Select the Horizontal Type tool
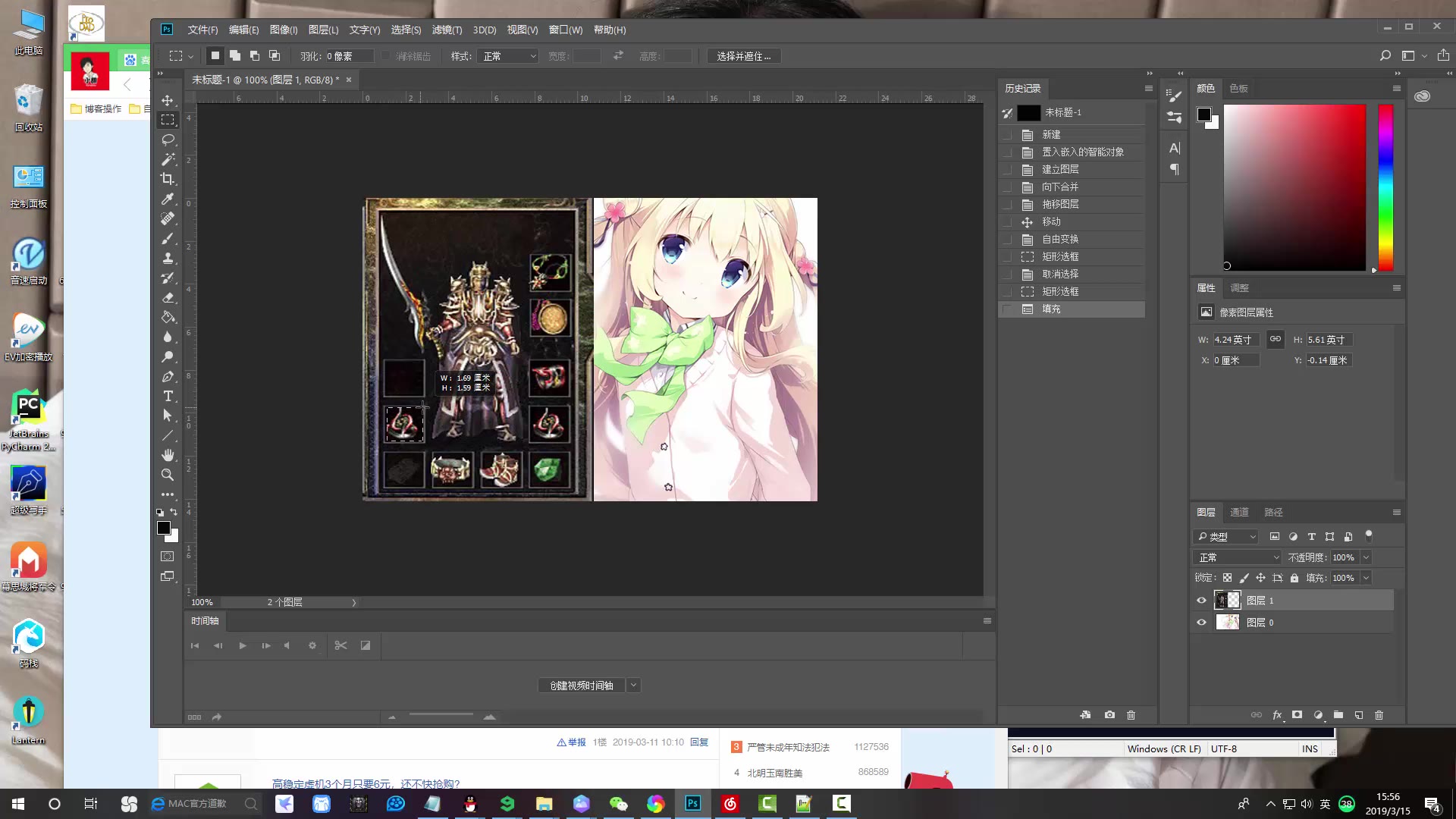Screen dimensions: 1456x819 (168, 396)
